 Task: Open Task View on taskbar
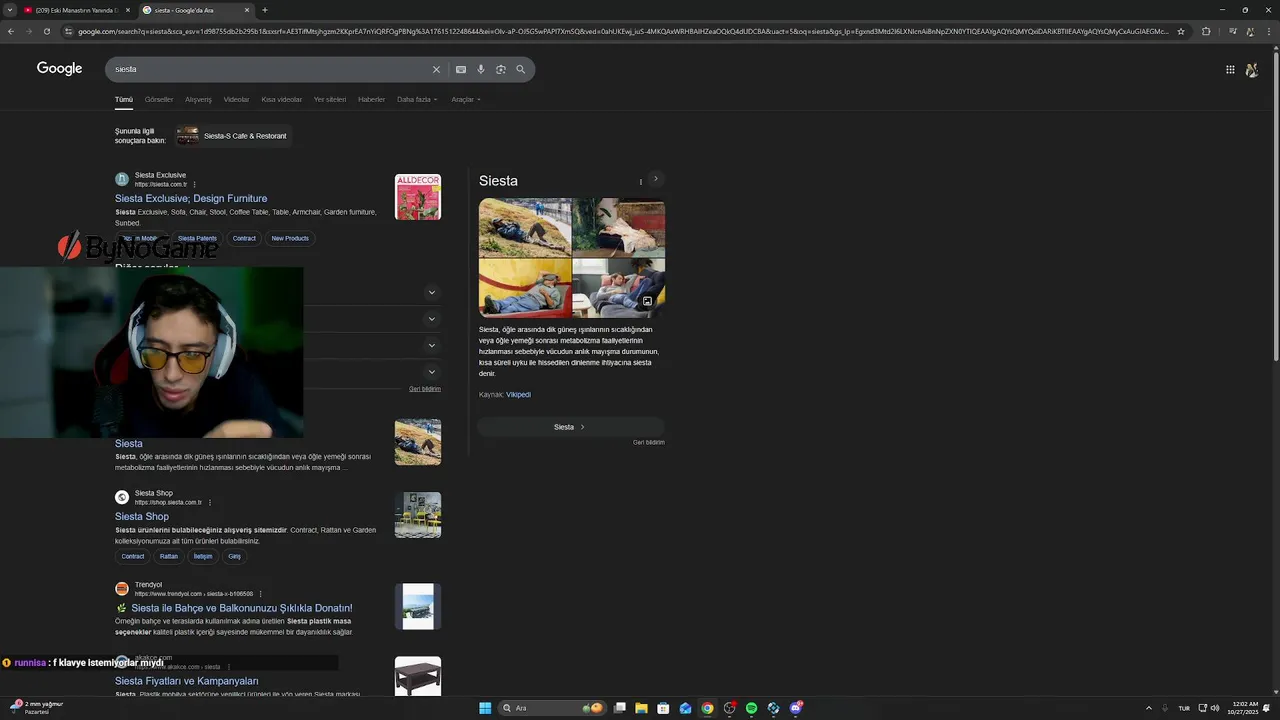click(x=620, y=708)
